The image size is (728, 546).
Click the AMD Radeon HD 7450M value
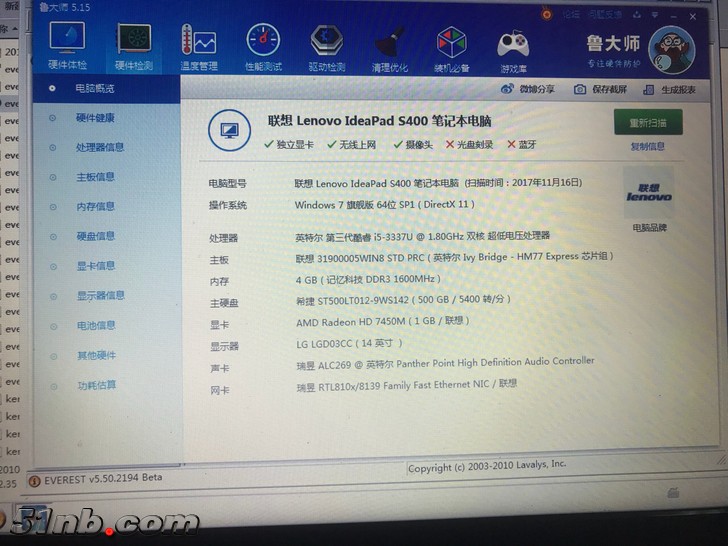tap(383, 321)
